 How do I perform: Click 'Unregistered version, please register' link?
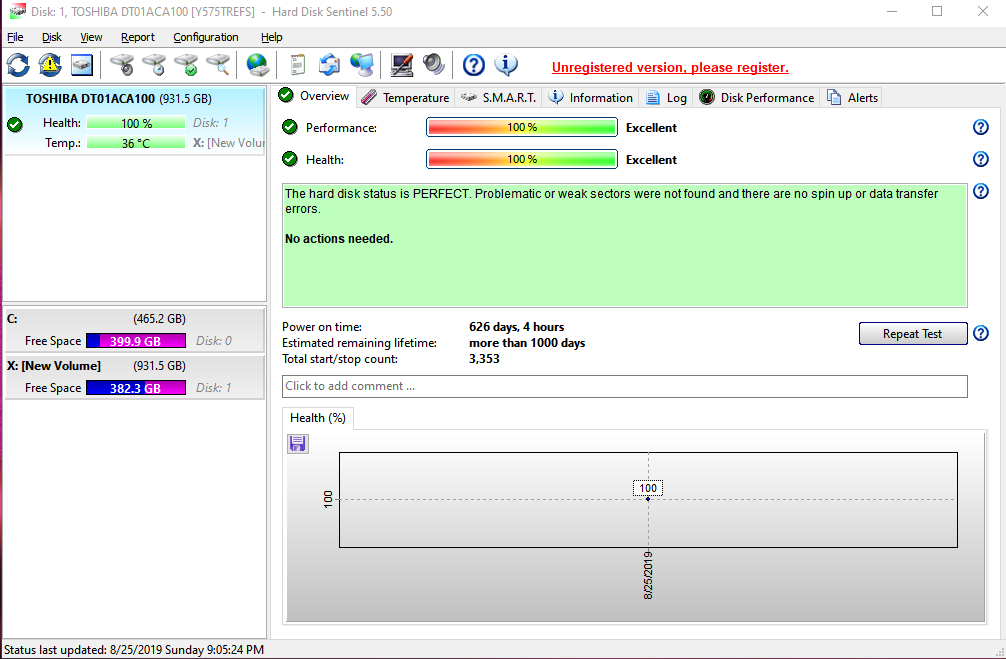pyautogui.click(x=670, y=67)
